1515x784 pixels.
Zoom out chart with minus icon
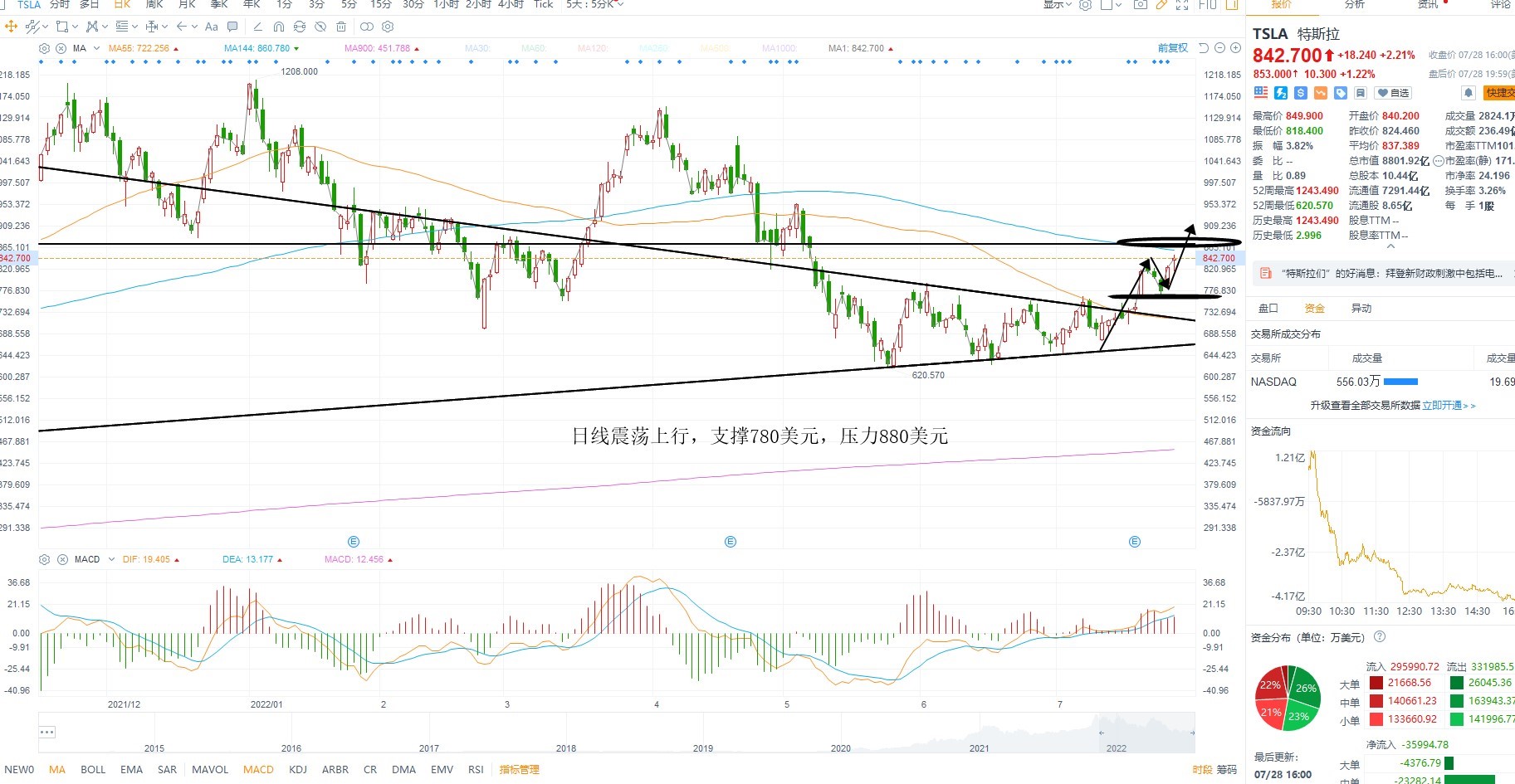[1219, 48]
